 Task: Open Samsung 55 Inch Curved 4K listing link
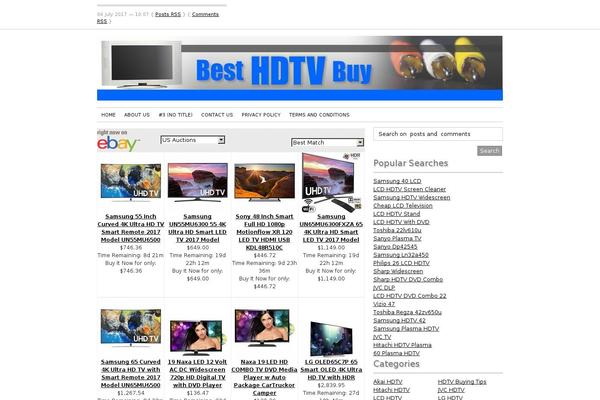coord(131,228)
